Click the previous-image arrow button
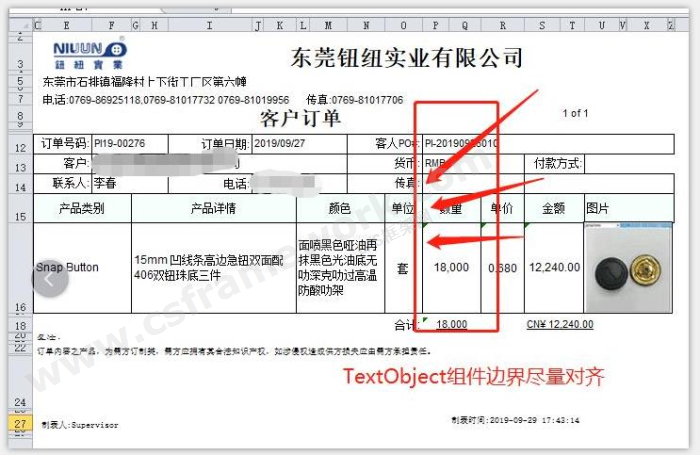The height and width of the screenshot is (455, 700). click(x=45, y=279)
